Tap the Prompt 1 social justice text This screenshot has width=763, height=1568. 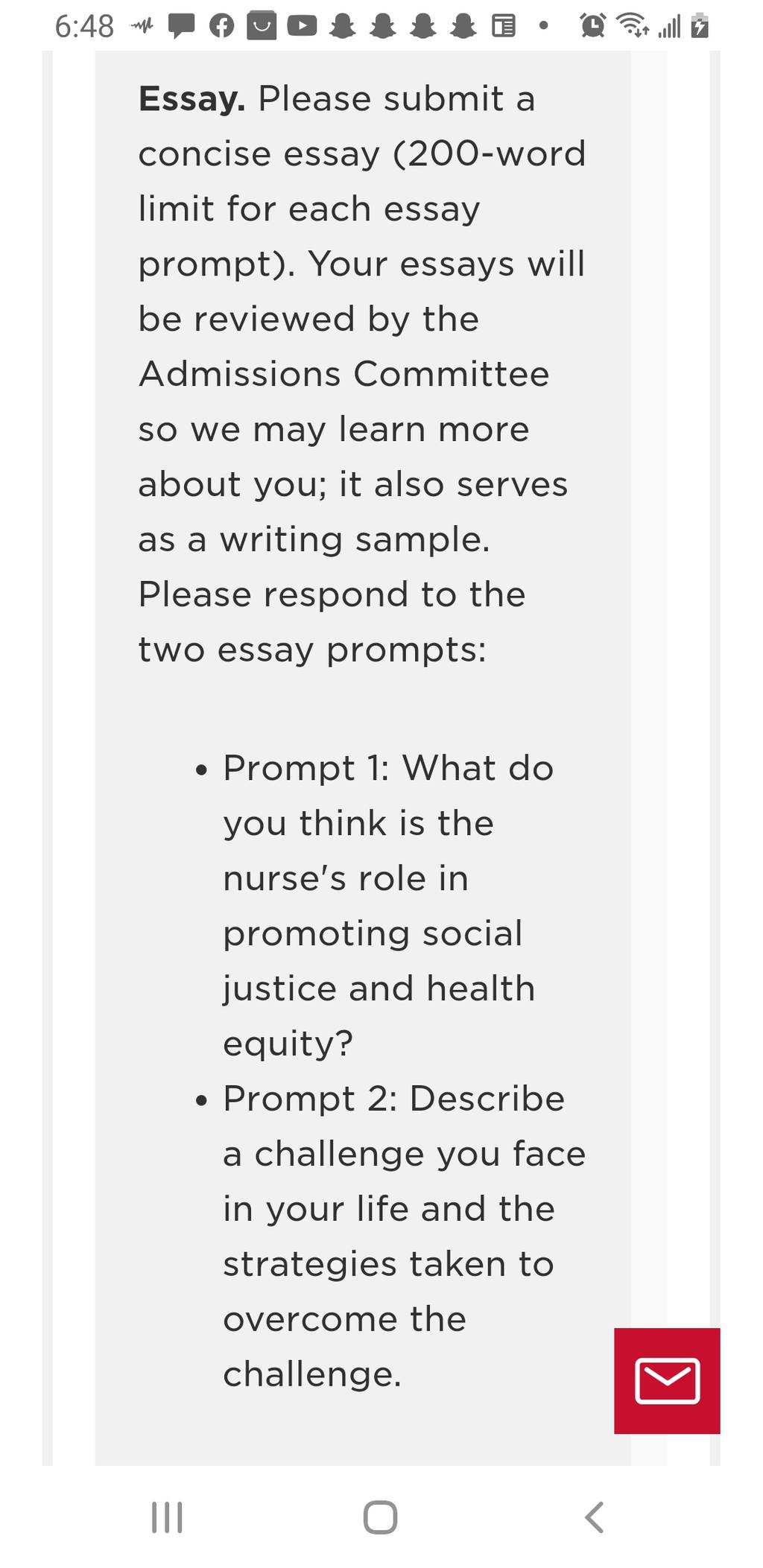click(x=387, y=906)
